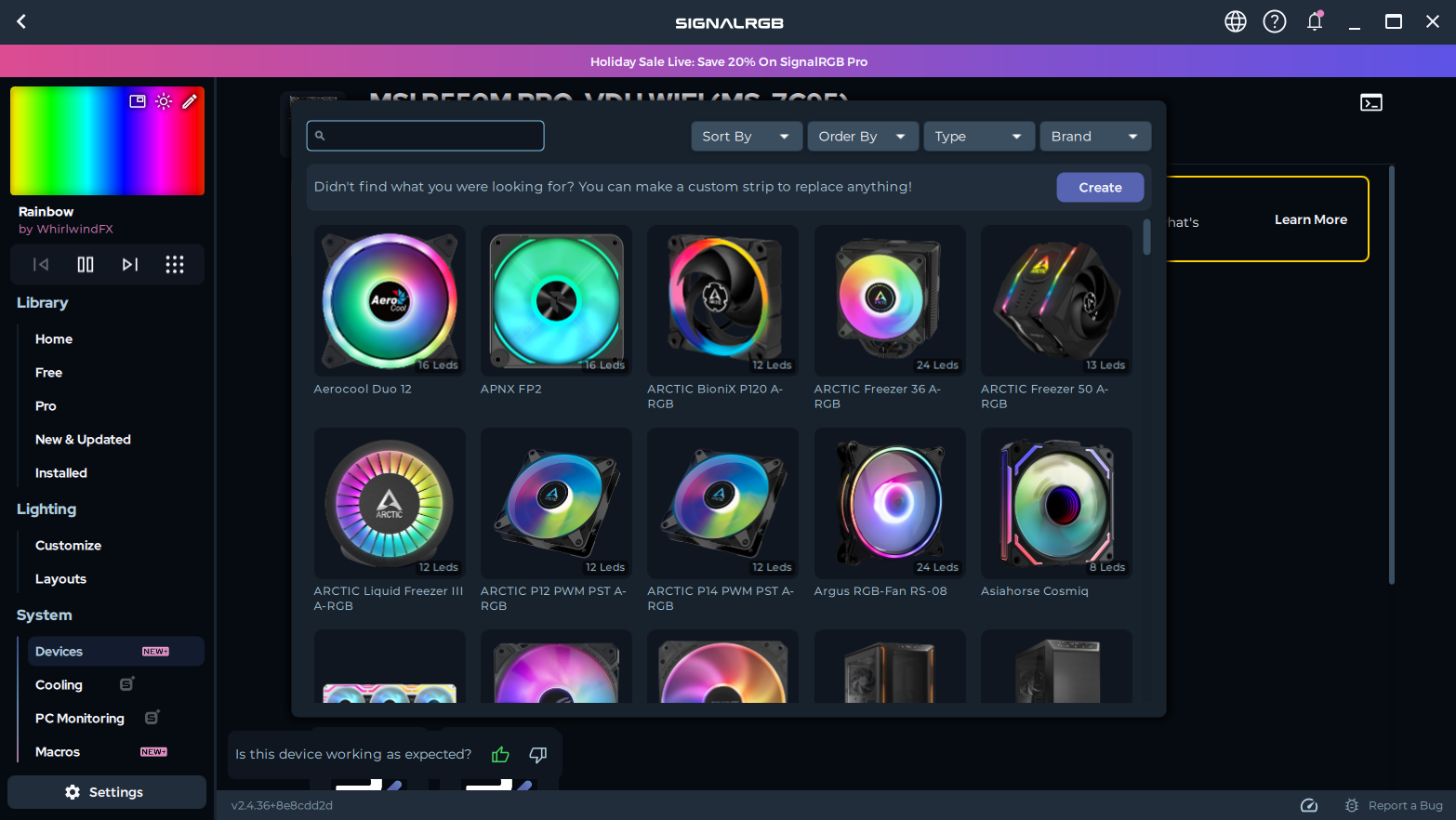
Task: Expand the Type filter dropdown
Action: [979, 136]
